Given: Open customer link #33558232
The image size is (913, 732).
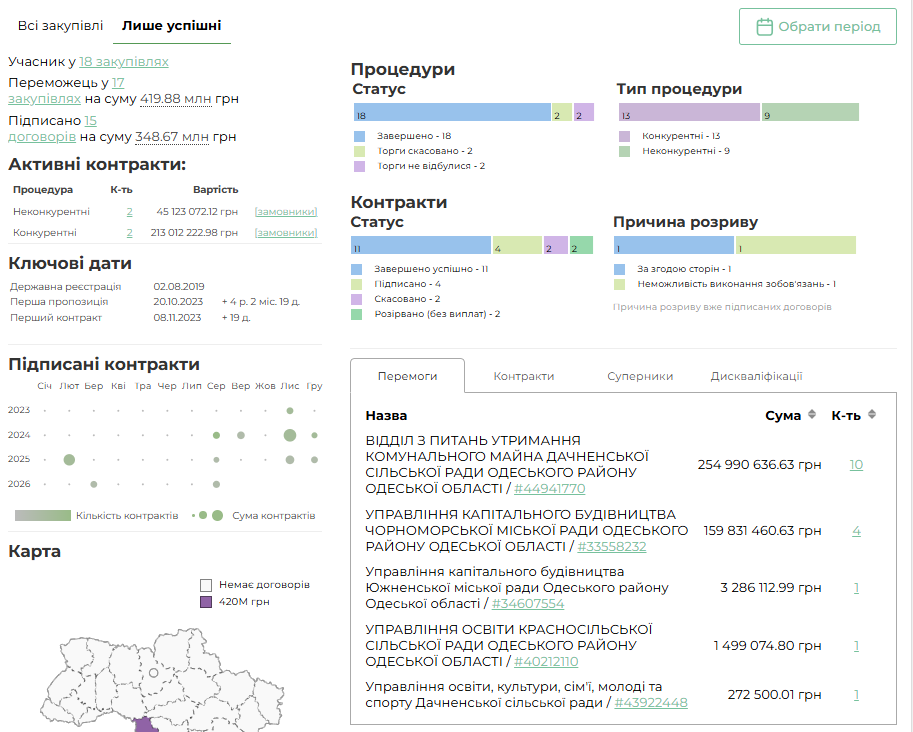Looking at the screenshot, I should coord(612,547).
